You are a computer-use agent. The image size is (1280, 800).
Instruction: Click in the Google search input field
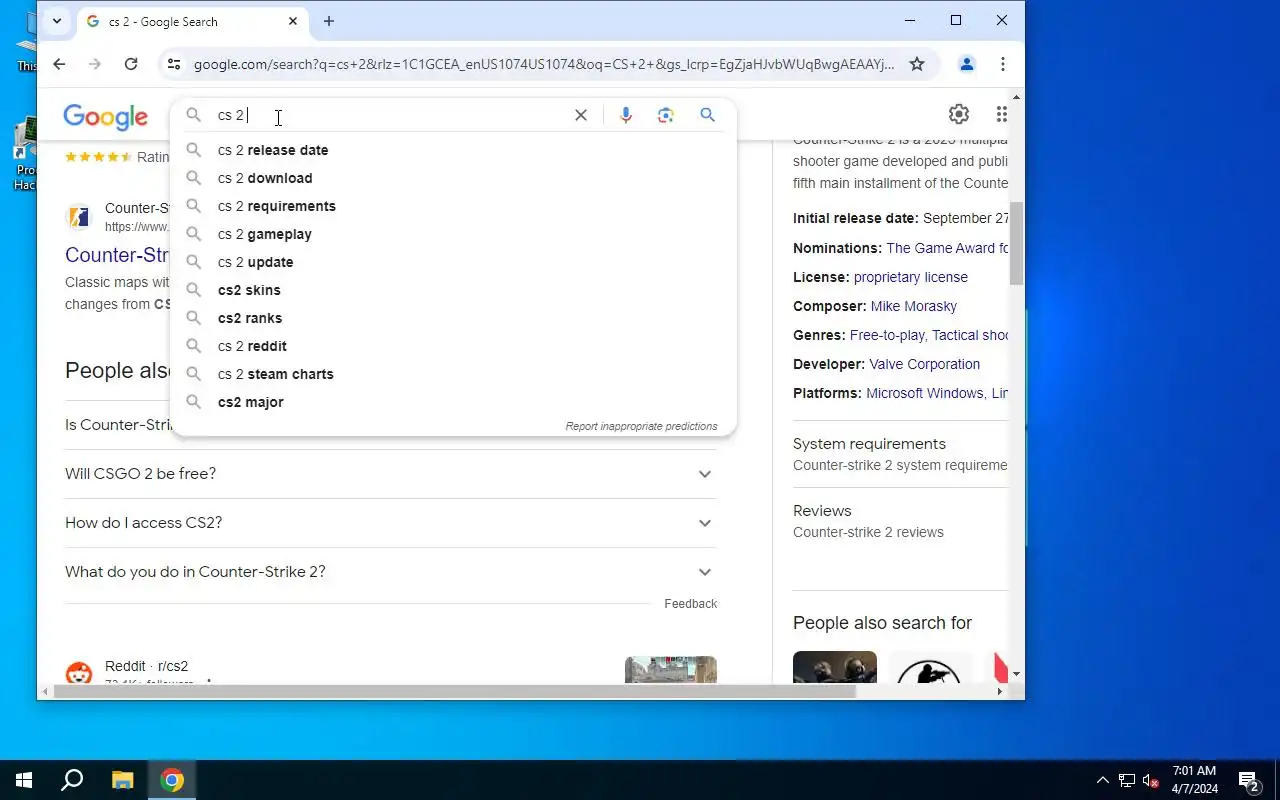[x=390, y=115]
